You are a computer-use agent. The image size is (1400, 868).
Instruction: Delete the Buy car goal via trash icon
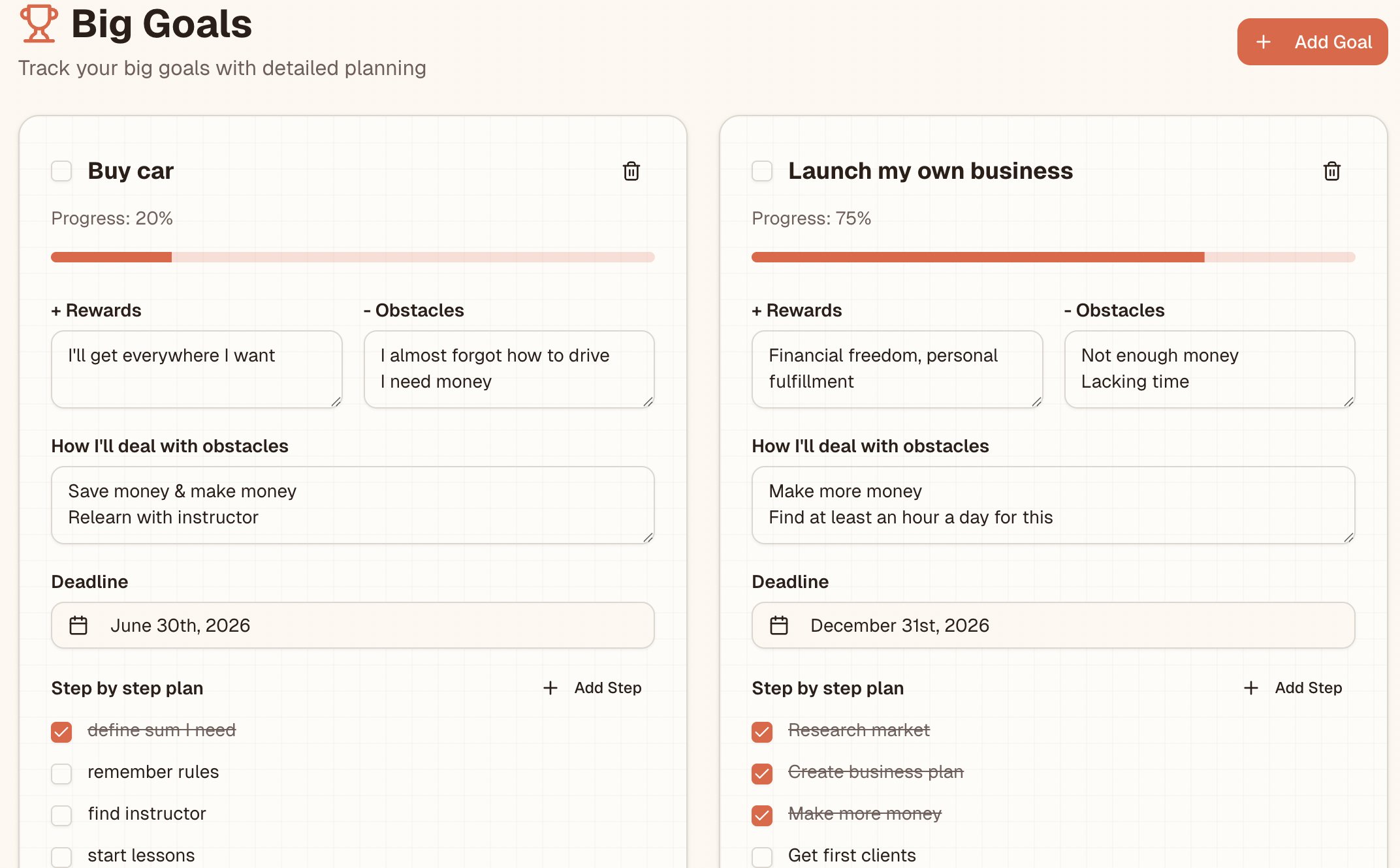[631, 171]
